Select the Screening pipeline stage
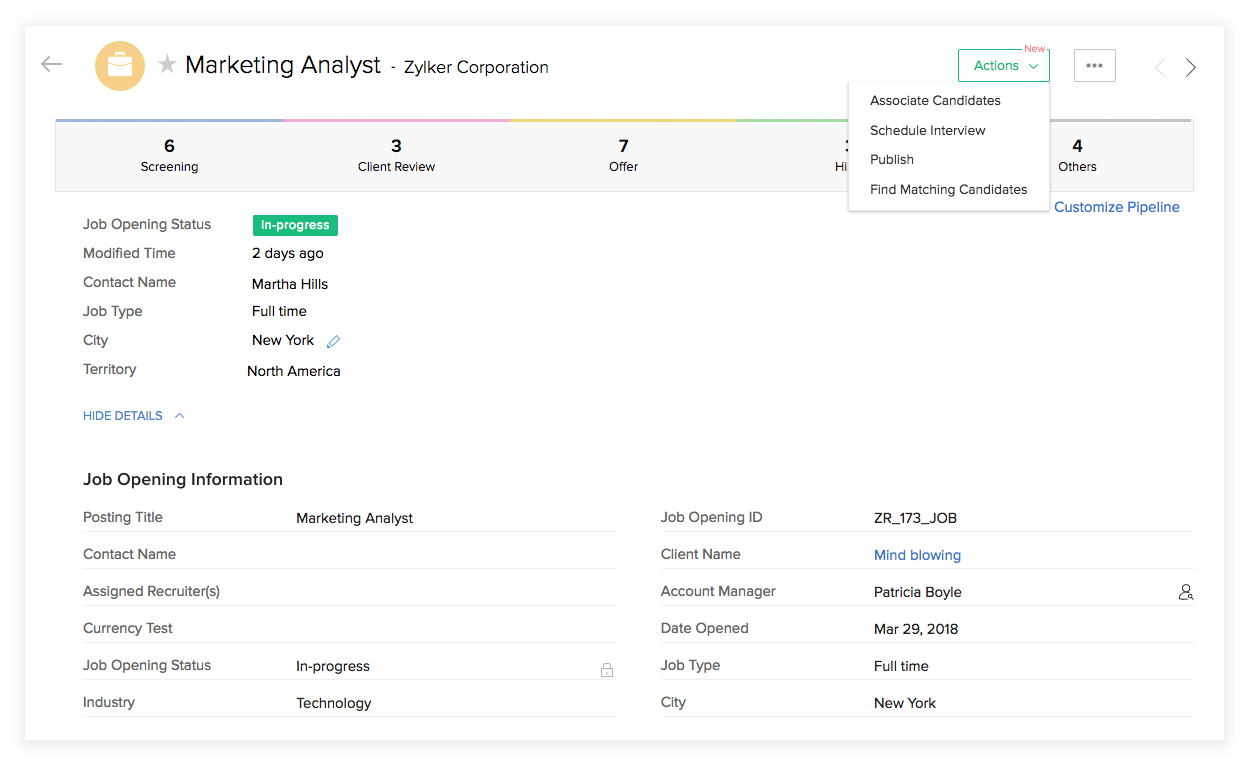1249x765 pixels. point(169,156)
